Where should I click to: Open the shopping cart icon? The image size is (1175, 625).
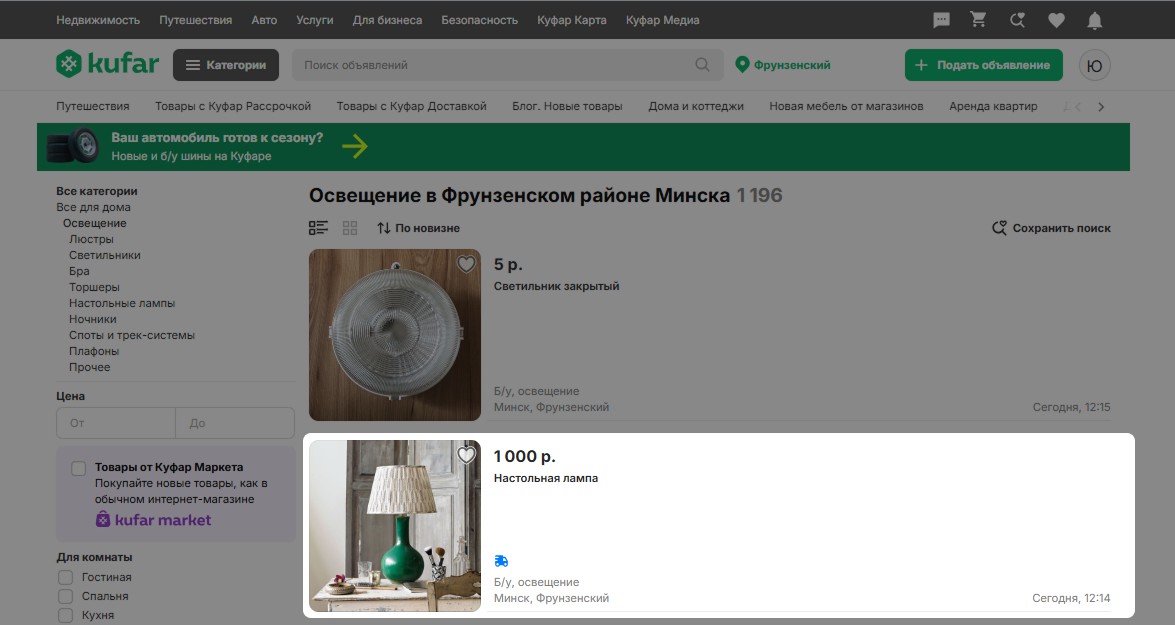pos(978,20)
